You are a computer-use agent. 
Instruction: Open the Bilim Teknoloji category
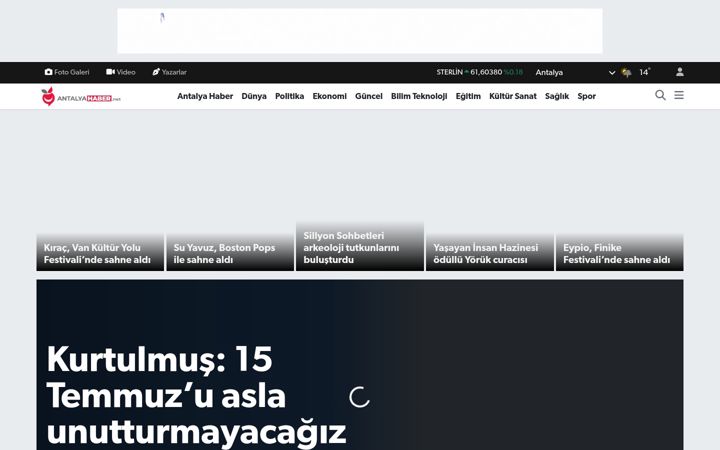(x=419, y=96)
